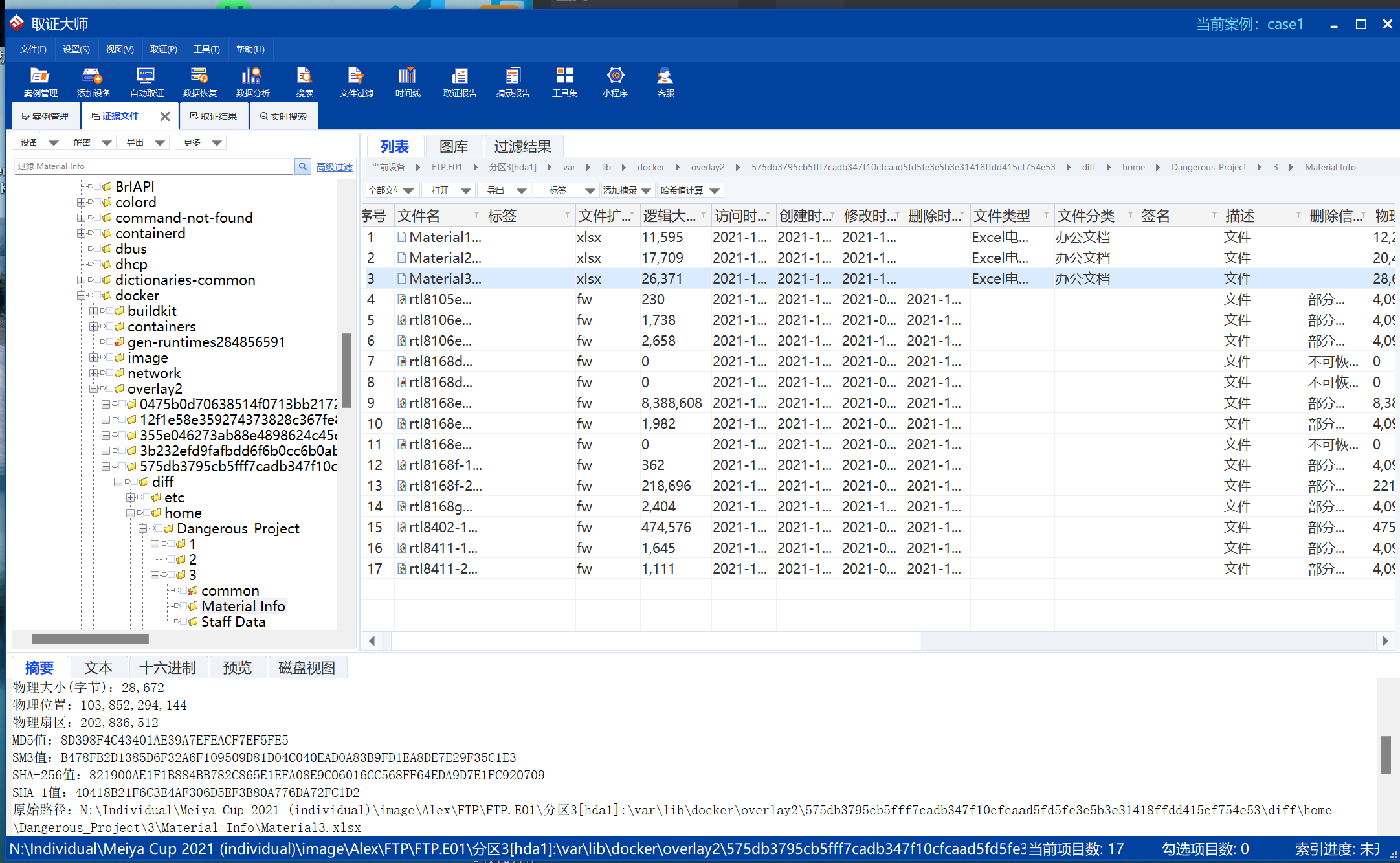Click the file list horizontal scrollbar thumb

coord(655,641)
